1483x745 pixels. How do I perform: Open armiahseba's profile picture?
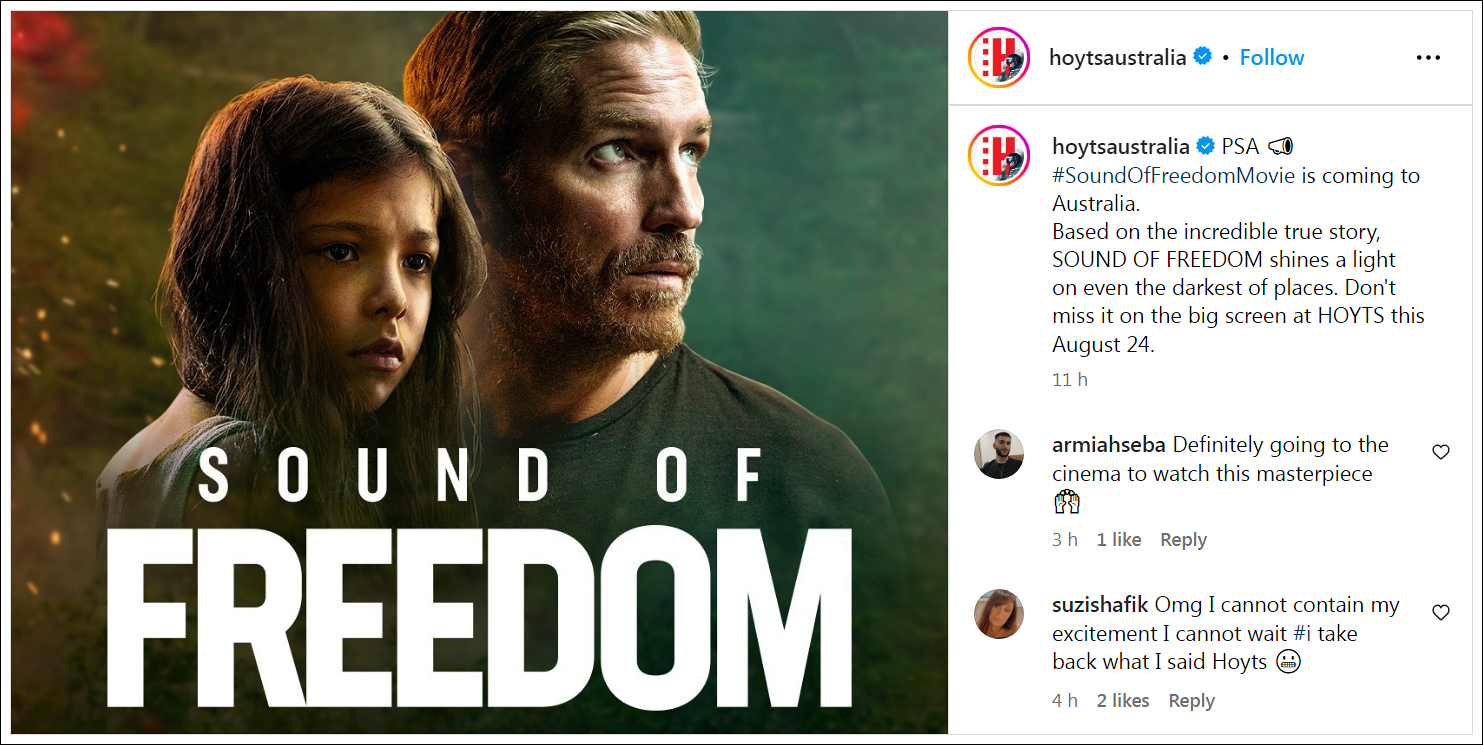[999, 454]
